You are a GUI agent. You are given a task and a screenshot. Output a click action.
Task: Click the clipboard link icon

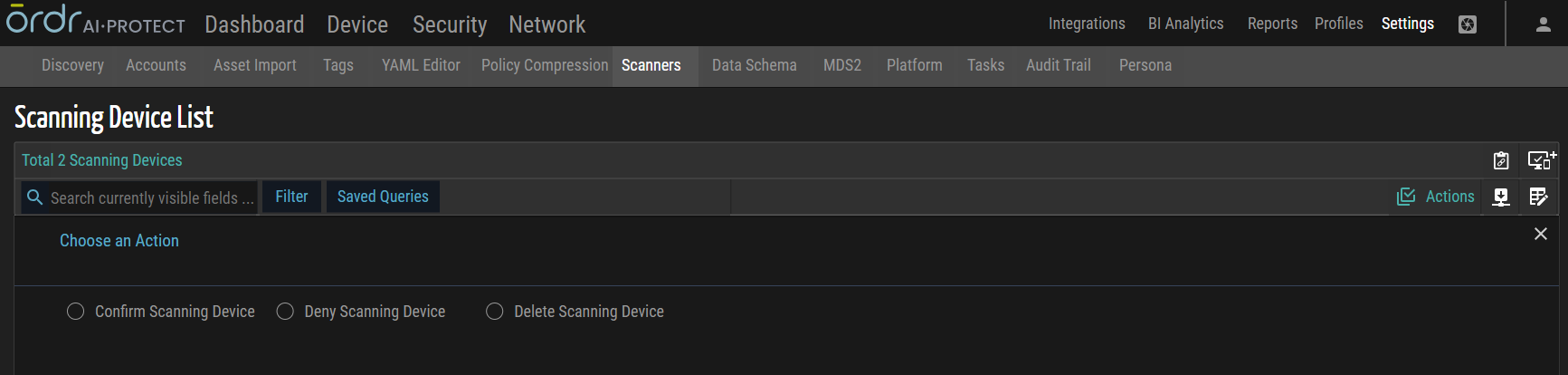pos(1501,160)
